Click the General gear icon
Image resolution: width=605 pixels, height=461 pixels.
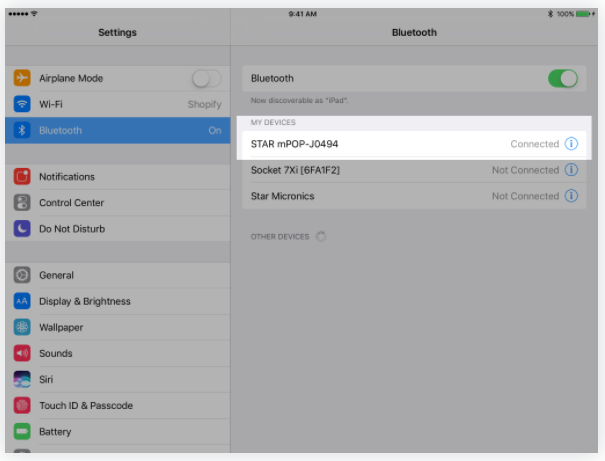(22, 275)
